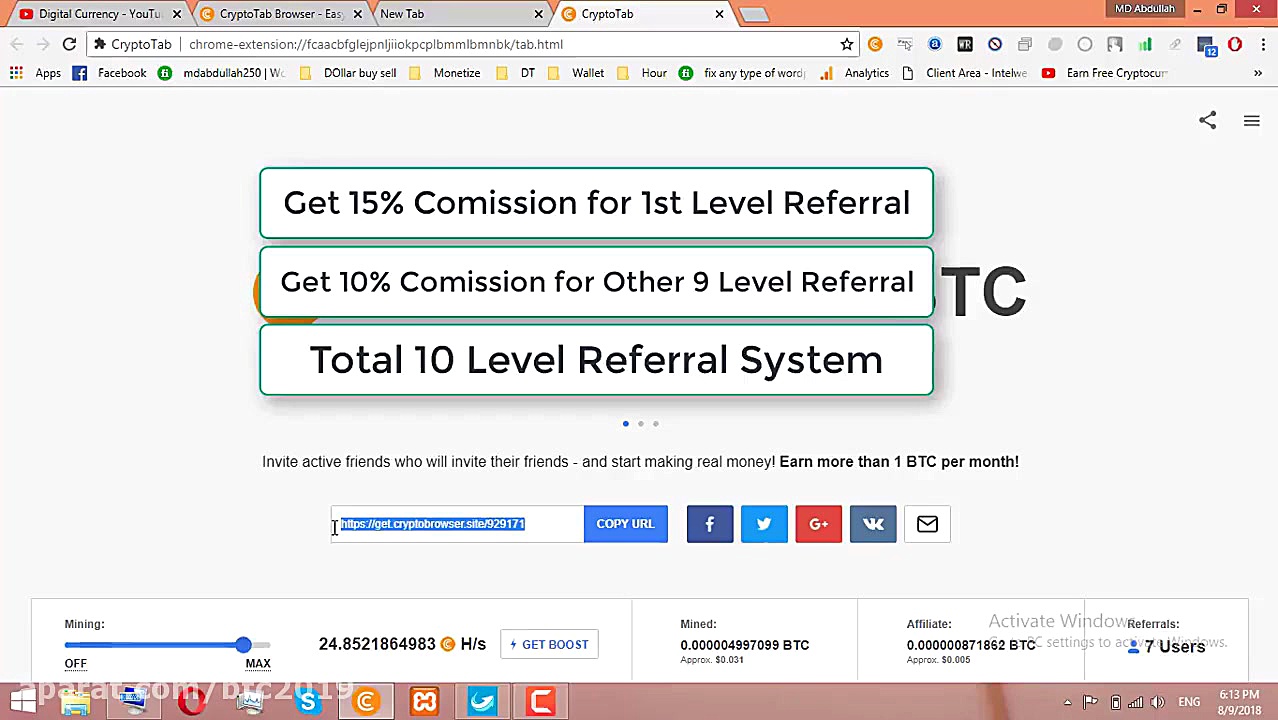This screenshot has width=1278, height=720.
Task: Open a new browser tab
Action: point(754,14)
